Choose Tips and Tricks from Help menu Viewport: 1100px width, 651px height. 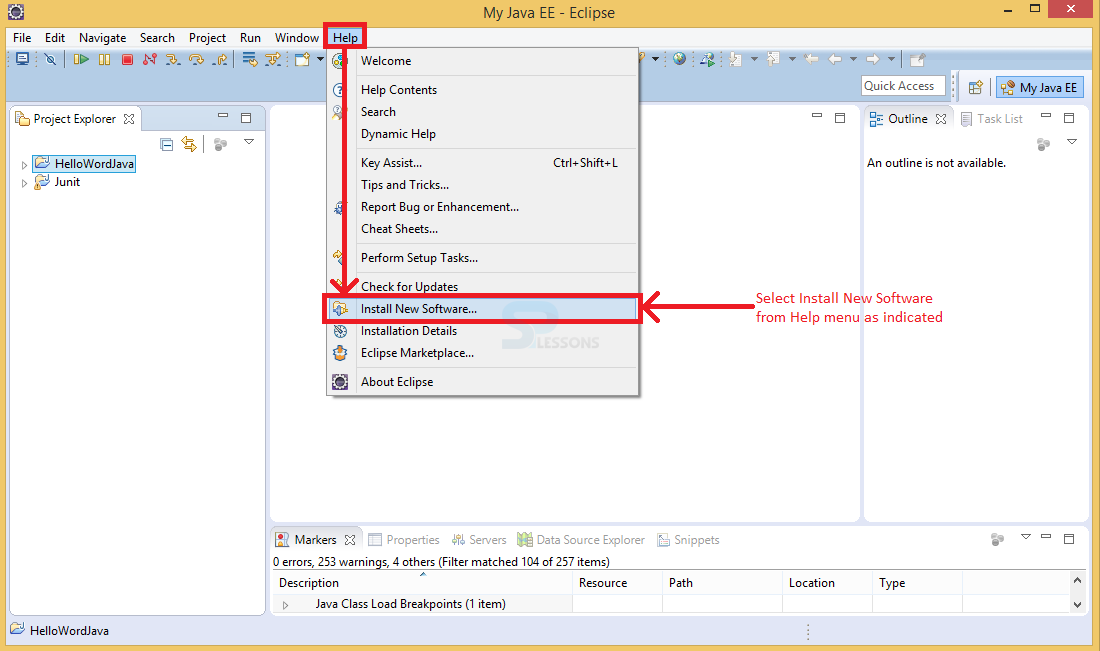coord(483,185)
